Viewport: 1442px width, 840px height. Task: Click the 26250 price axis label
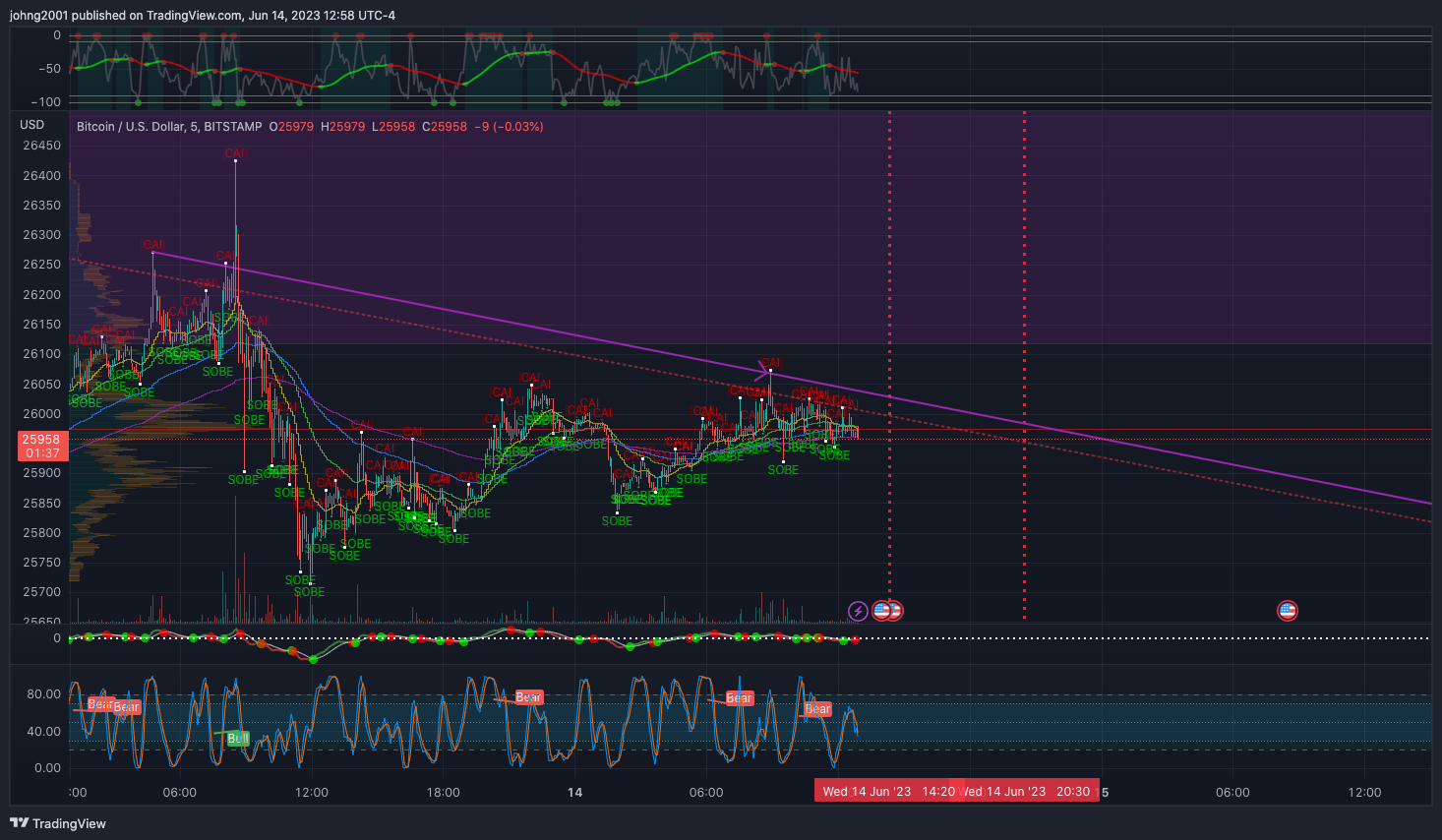pyautogui.click(x=41, y=265)
